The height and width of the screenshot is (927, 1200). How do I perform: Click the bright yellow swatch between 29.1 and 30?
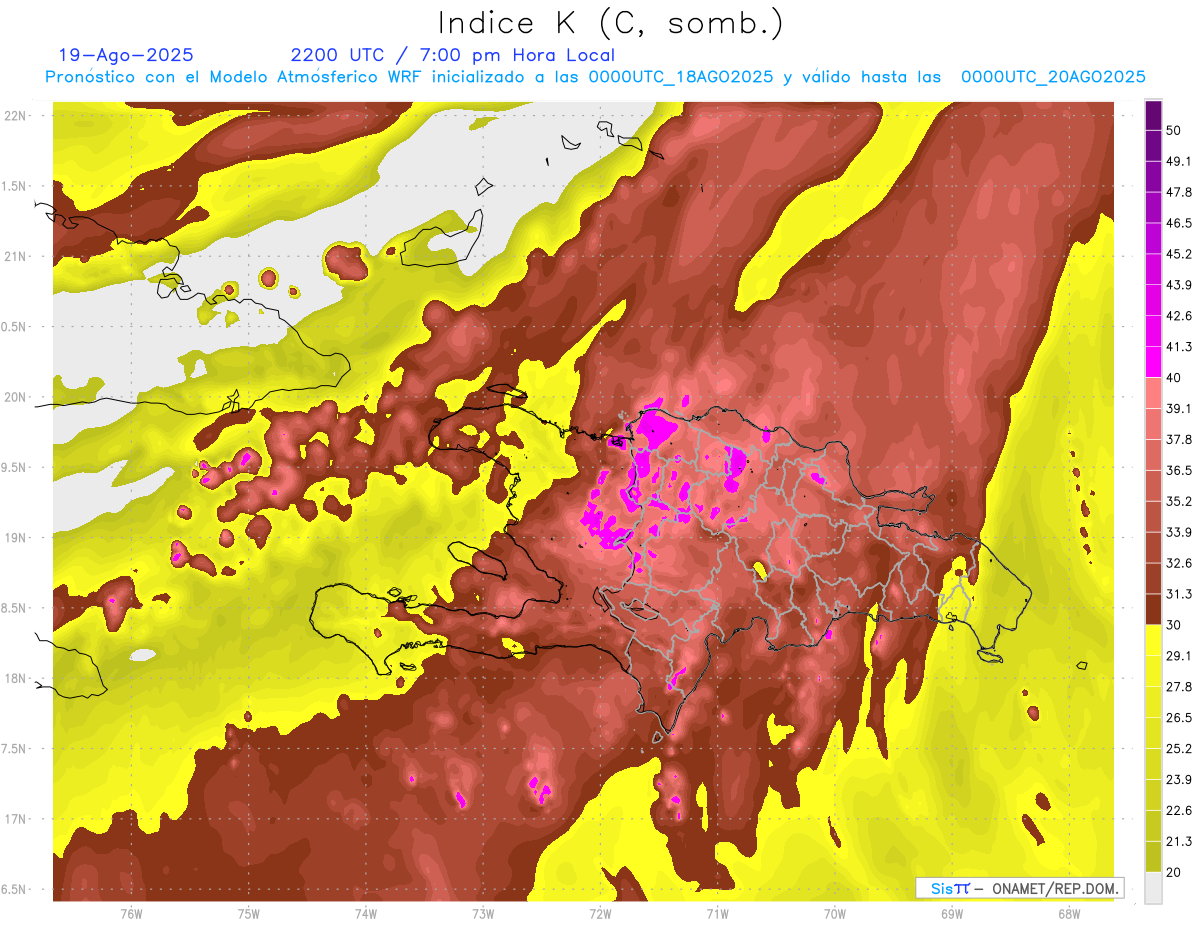point(1153,640)
